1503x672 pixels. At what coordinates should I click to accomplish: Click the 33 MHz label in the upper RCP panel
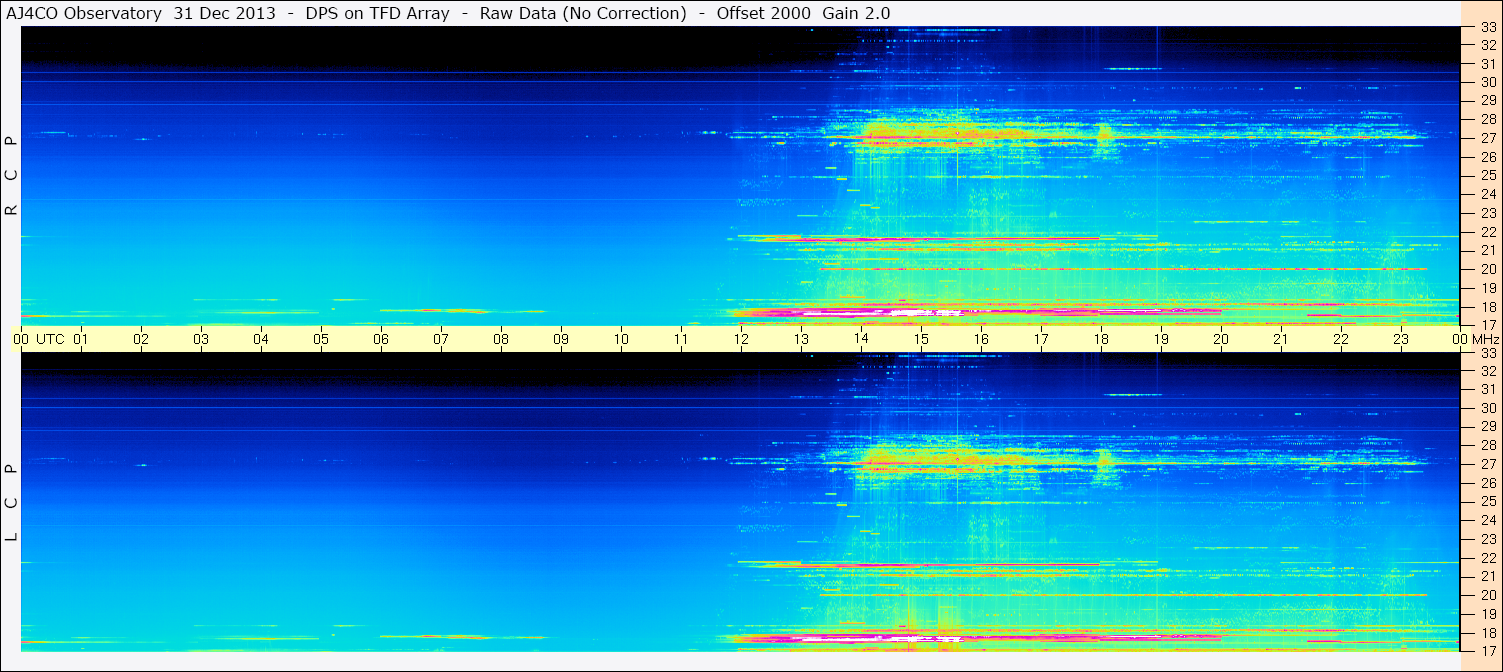point(1487,27)
